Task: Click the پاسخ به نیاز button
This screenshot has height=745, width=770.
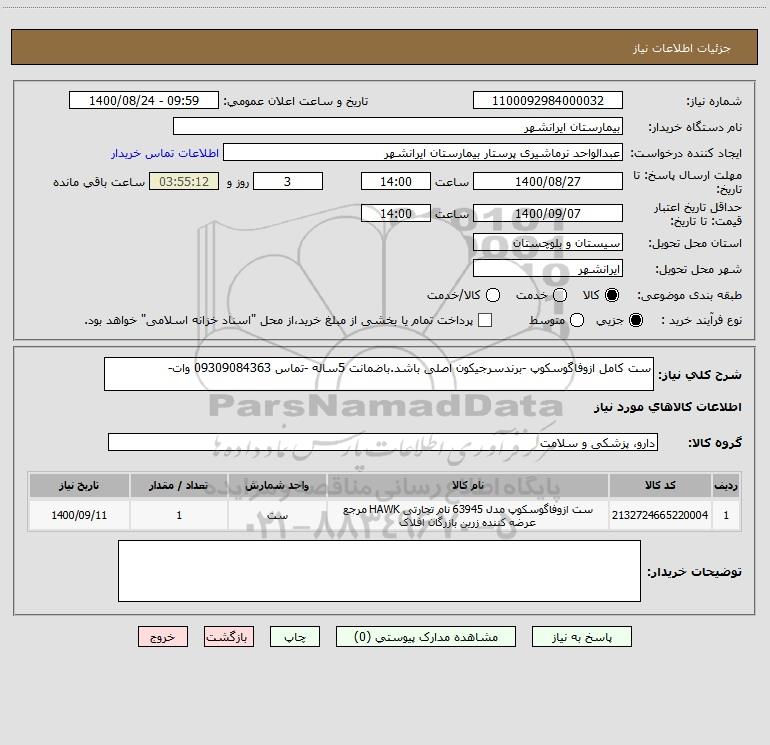Action: (581, 636)
